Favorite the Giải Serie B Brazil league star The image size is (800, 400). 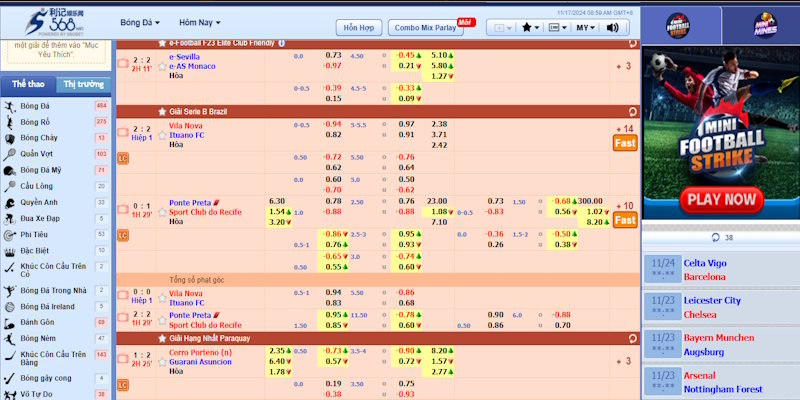[x=162, y=112]
